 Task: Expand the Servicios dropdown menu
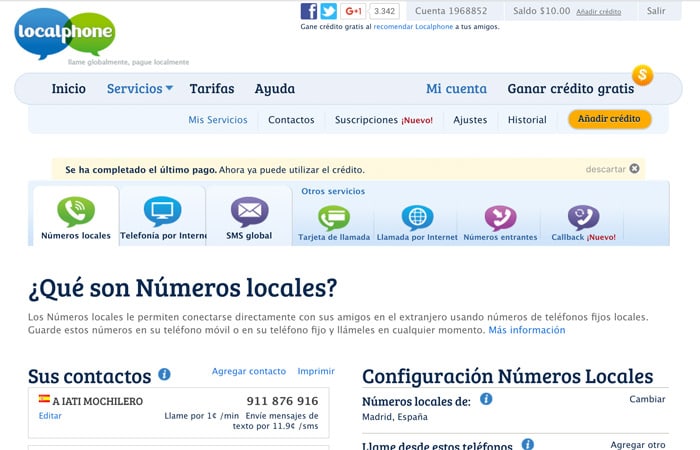140,88
